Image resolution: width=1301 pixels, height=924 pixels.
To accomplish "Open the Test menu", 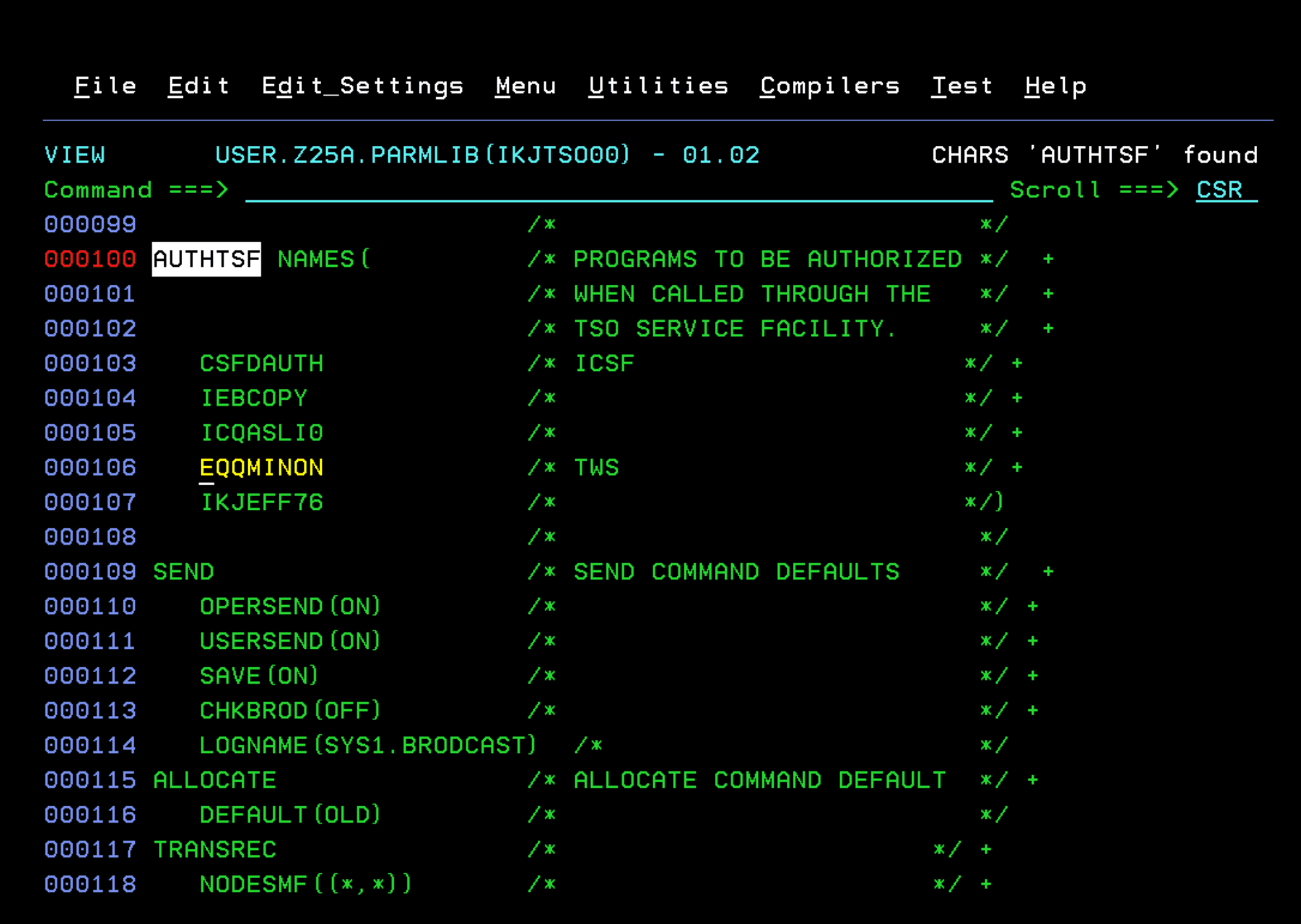I will click(x=961, y=86).
